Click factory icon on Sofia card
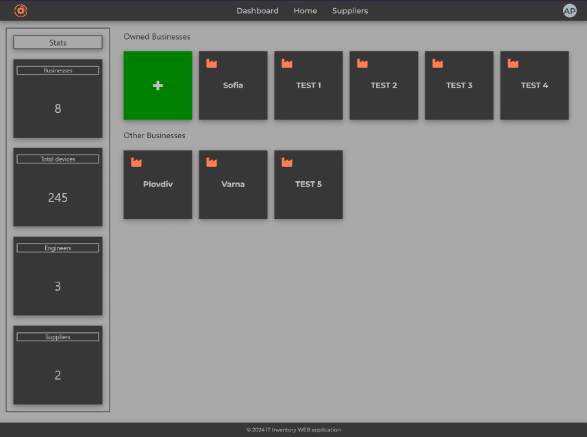 click(212, 63)
